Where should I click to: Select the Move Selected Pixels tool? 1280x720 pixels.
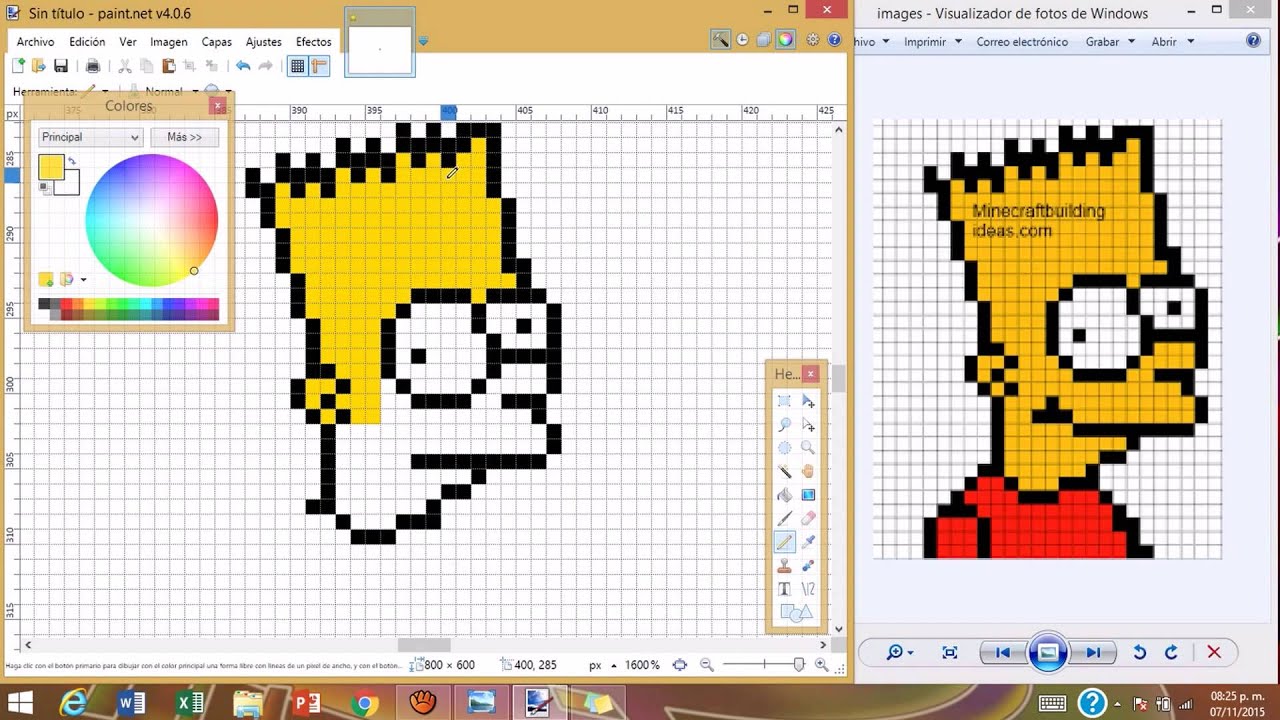tap(808, 401)
